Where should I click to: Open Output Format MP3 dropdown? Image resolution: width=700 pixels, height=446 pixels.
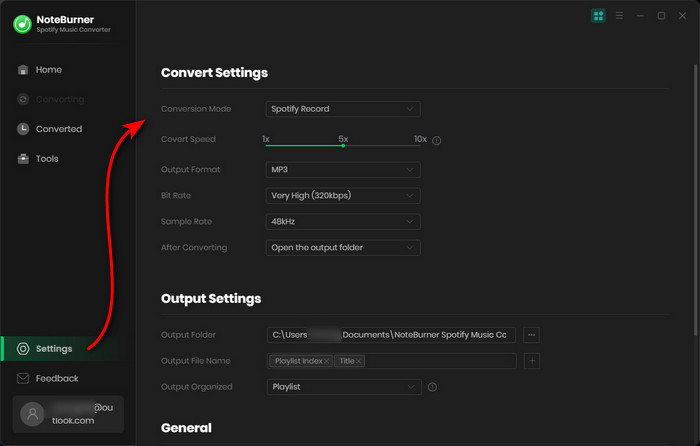[x=342, y=170]
